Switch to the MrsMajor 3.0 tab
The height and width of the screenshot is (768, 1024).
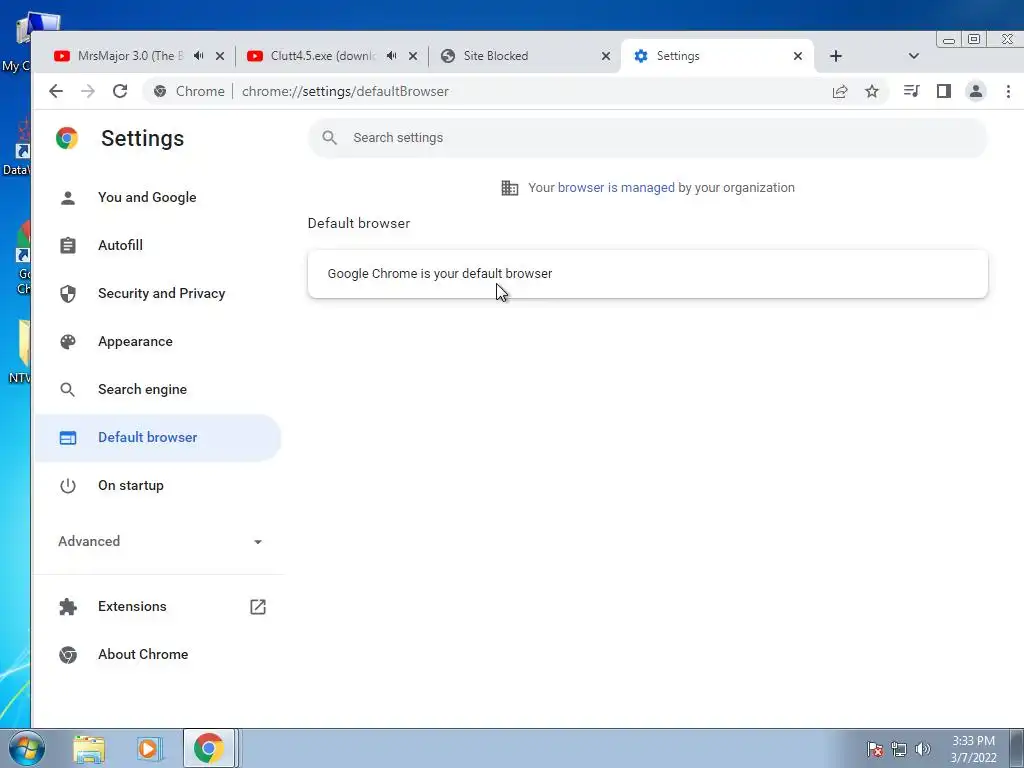[131, 56]
